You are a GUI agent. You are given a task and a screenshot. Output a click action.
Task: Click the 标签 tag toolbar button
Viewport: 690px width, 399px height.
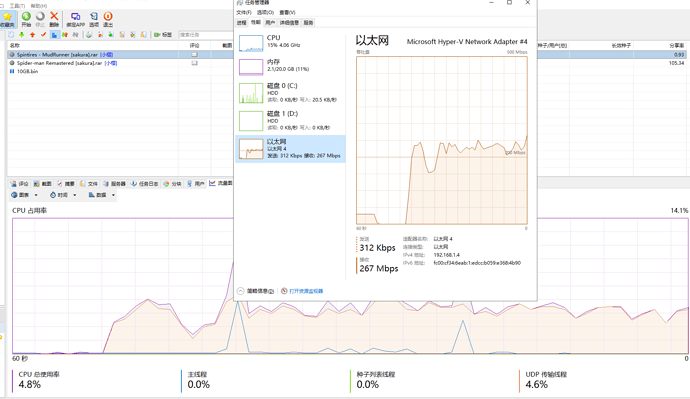(x=163, y=35)
